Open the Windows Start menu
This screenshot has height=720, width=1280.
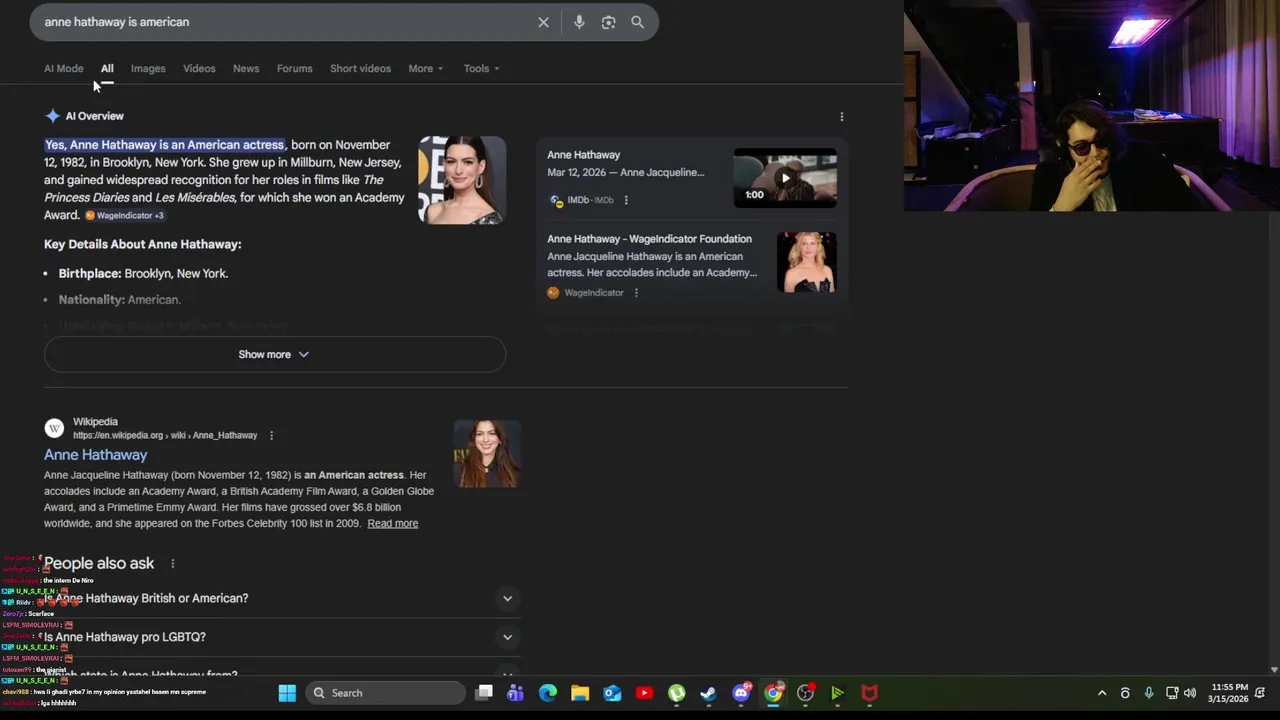287,693
